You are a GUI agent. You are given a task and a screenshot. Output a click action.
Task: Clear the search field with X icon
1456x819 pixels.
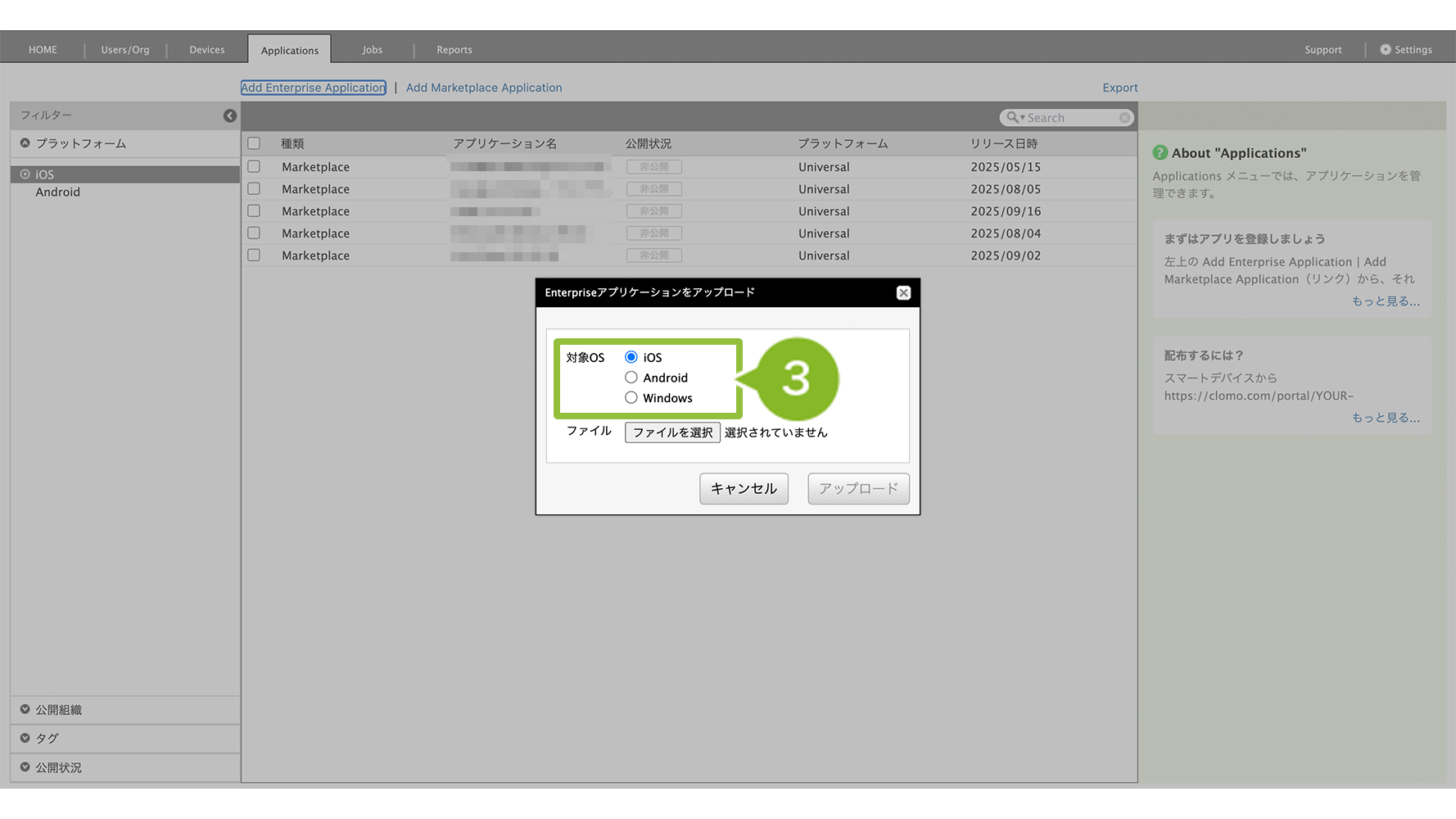tap(1124, 118)
